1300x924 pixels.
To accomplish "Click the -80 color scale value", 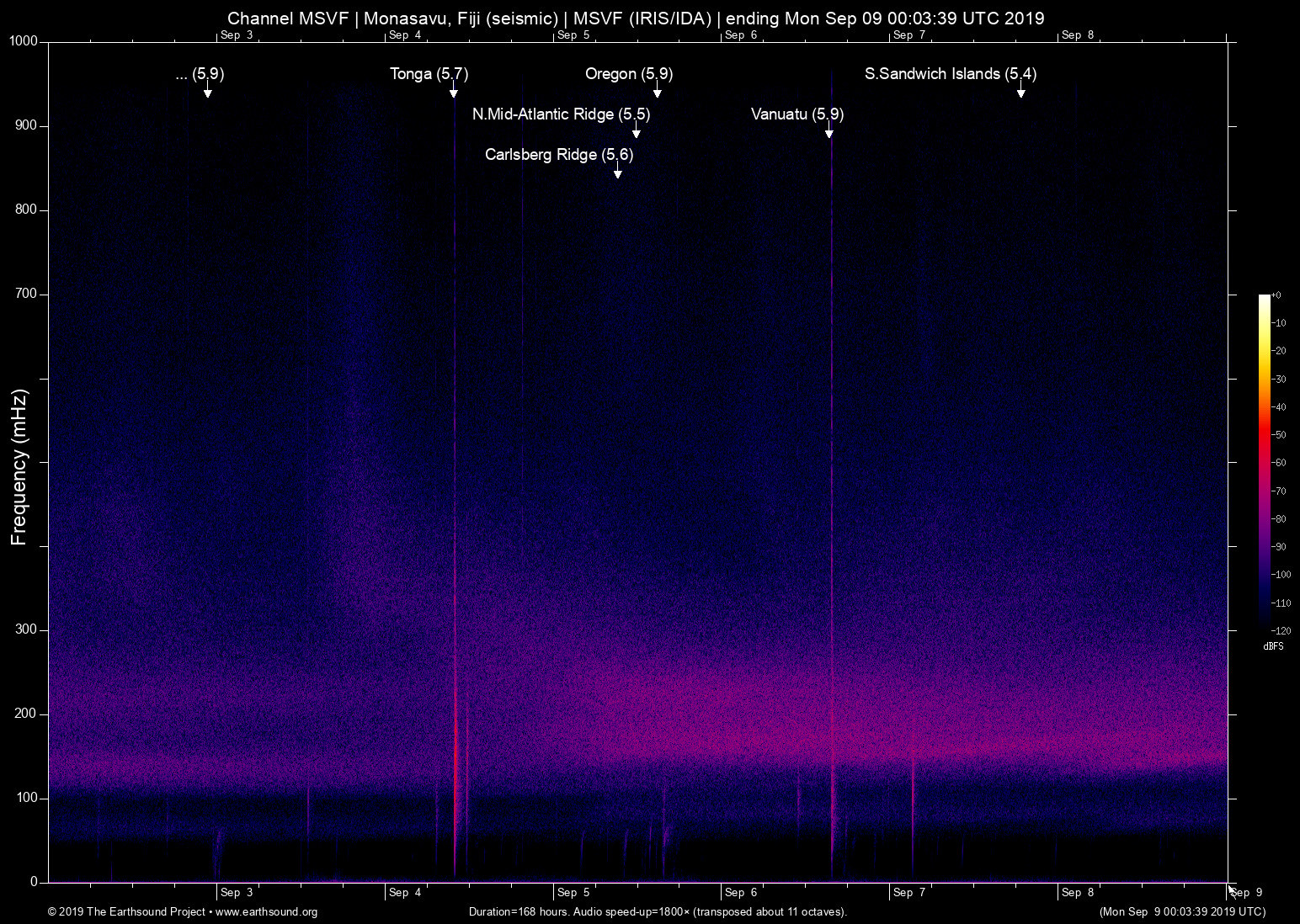I will (1279, 520).
